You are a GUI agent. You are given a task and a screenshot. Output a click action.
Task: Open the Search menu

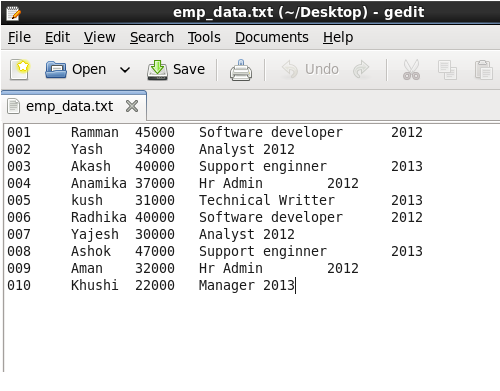click(152, 37)
